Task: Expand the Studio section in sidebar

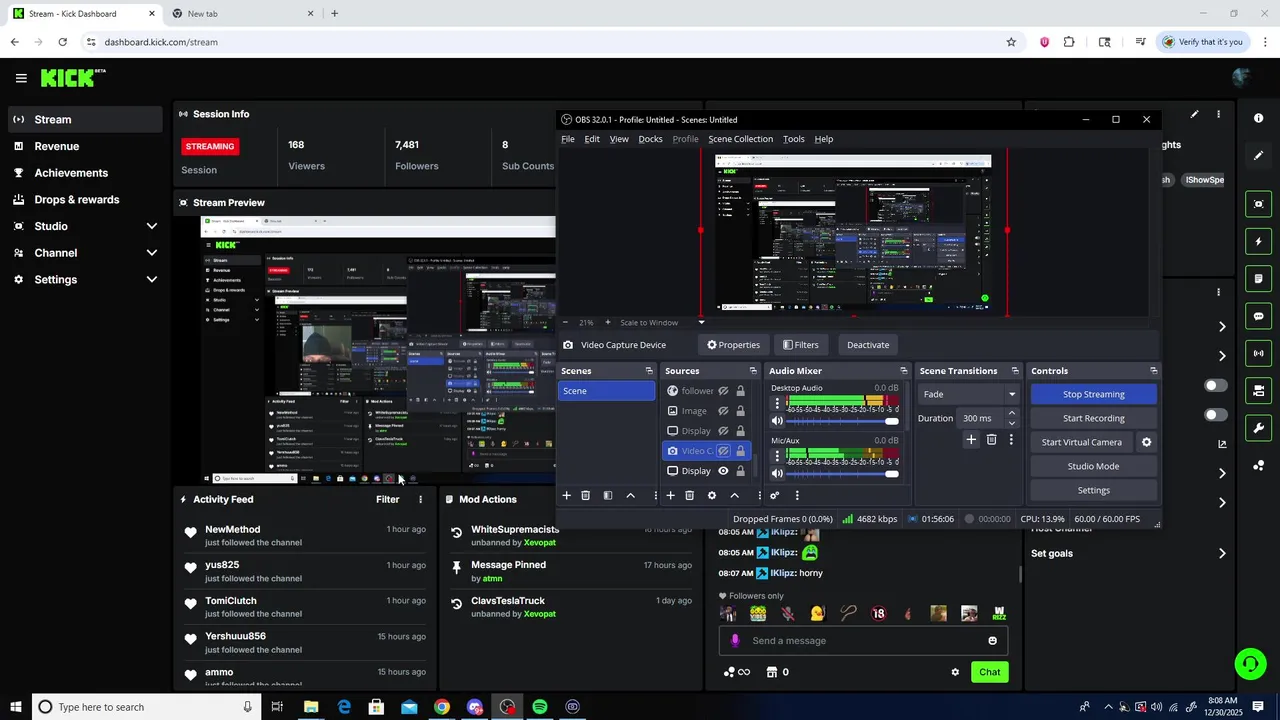Action: pos(151,226)
